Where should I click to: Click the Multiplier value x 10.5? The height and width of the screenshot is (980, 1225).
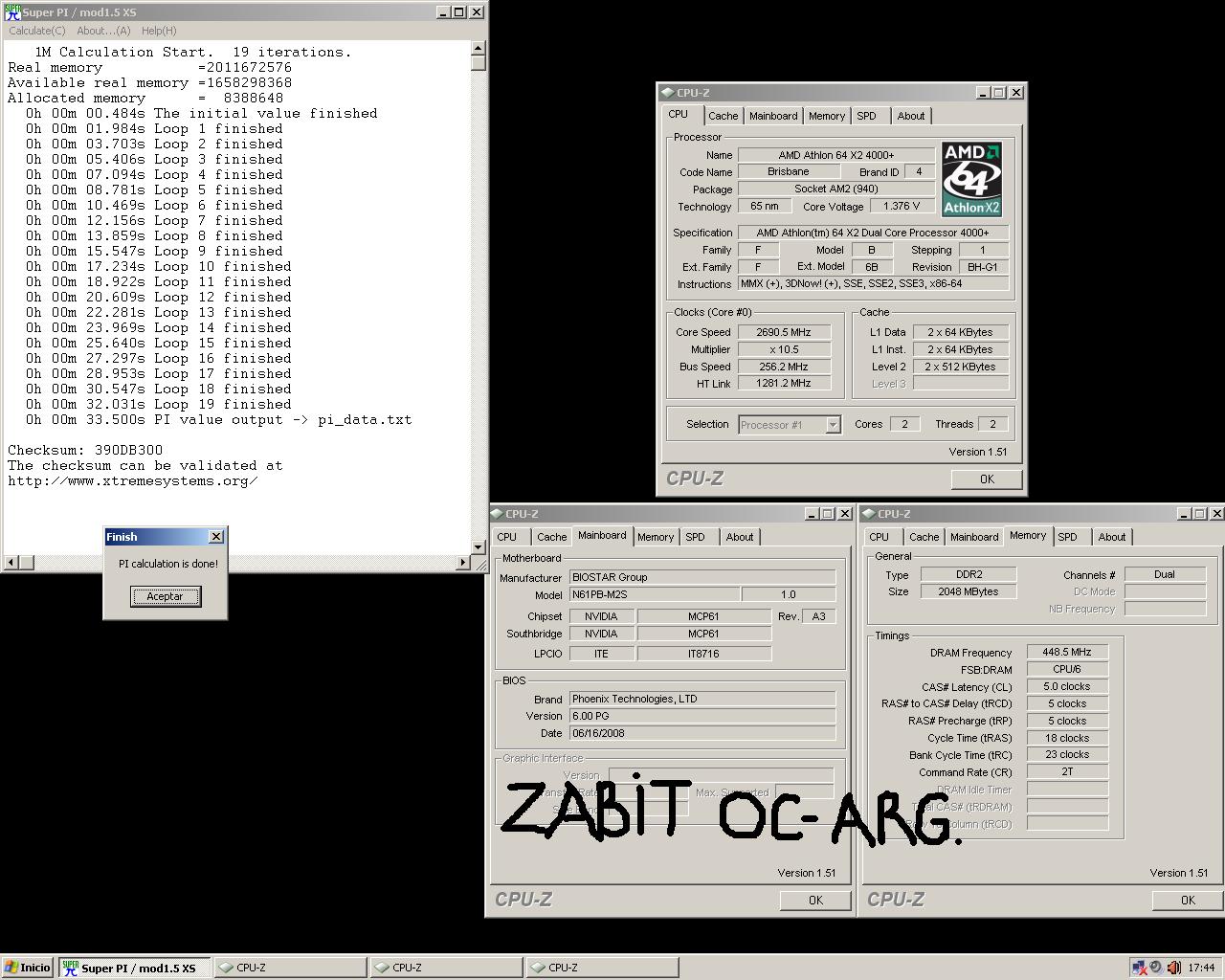[784, 349]
